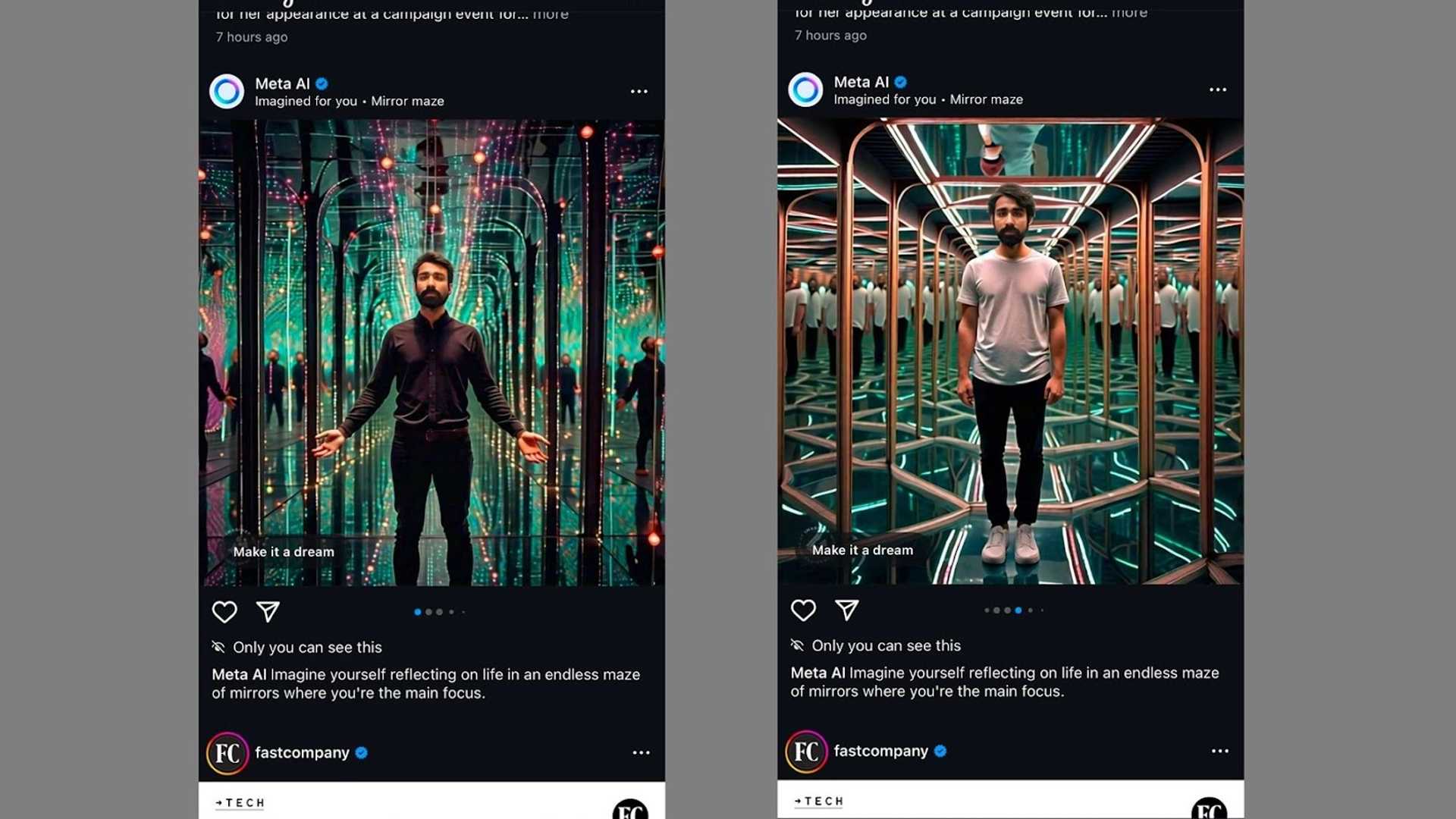Click the 7 hours ago timestamp
The height and width of the screenshot is (819, 1456).
pos(251,36)
